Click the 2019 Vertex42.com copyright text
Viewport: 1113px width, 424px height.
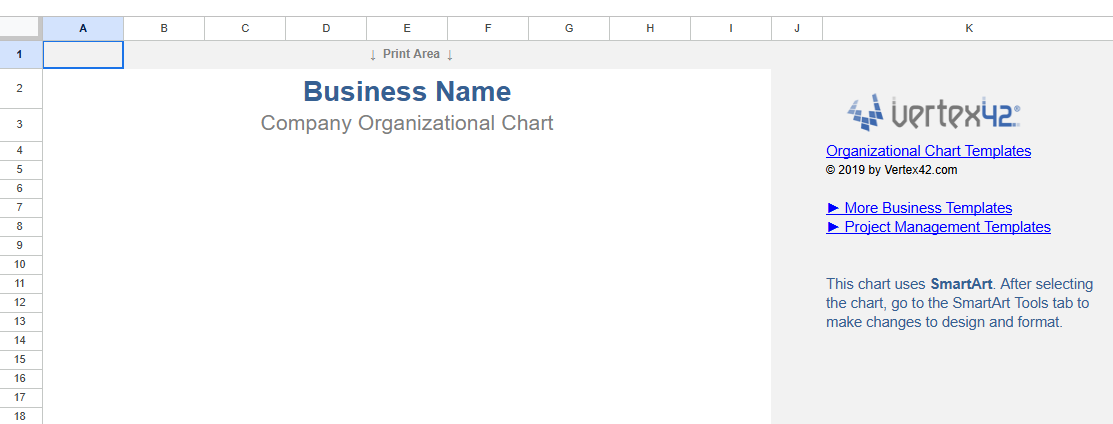pos(891,170)
